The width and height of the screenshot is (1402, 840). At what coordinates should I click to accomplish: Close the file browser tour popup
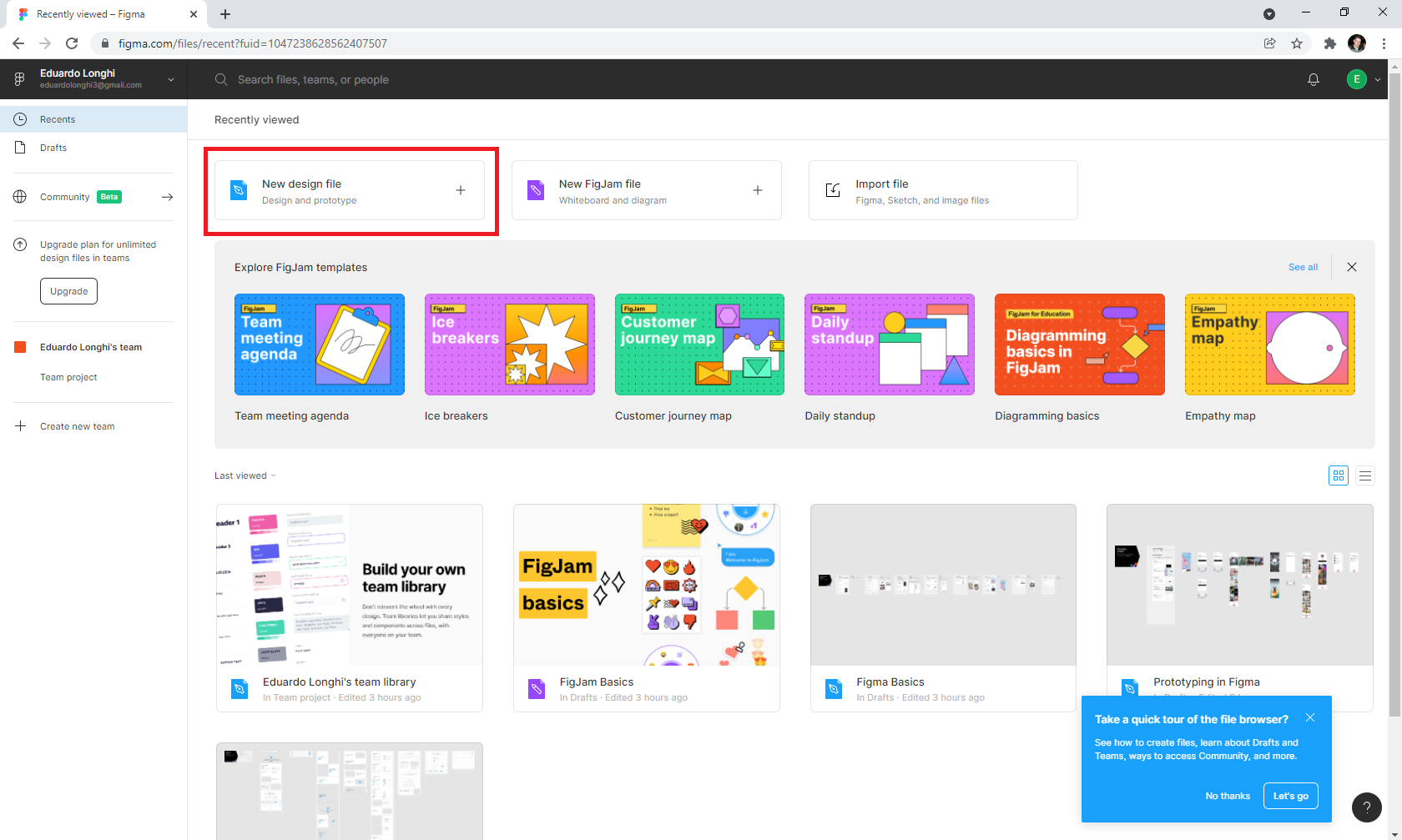[1310, 717]
